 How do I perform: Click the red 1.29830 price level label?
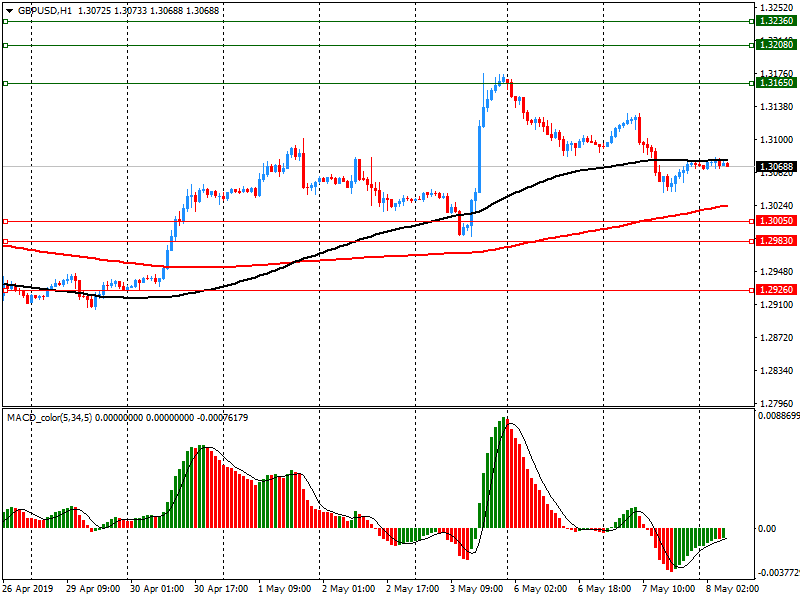776,241
